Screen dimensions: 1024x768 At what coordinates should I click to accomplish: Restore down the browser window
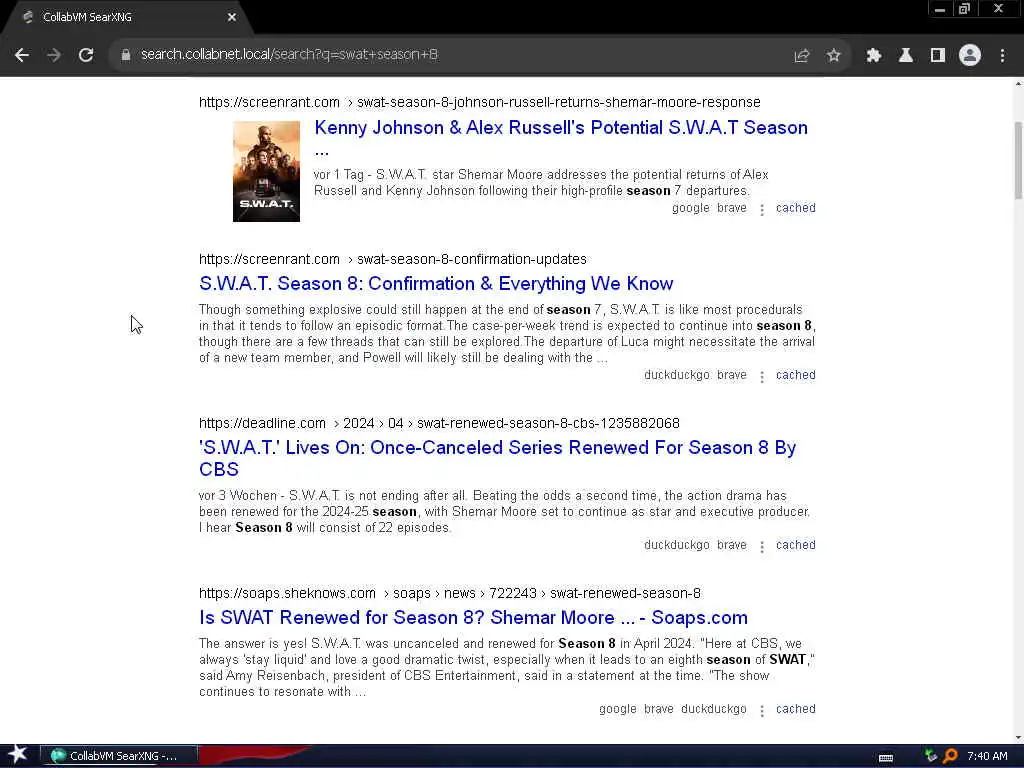point(965,9)
